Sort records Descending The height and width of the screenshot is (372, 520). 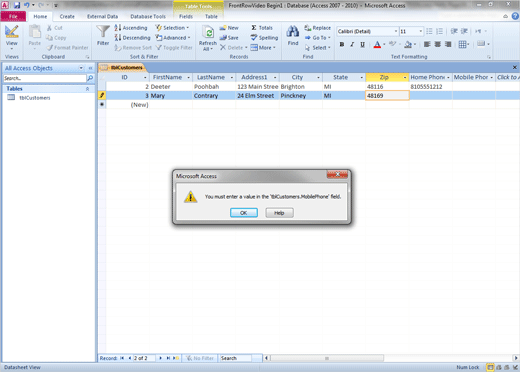(x=132, y=38)
